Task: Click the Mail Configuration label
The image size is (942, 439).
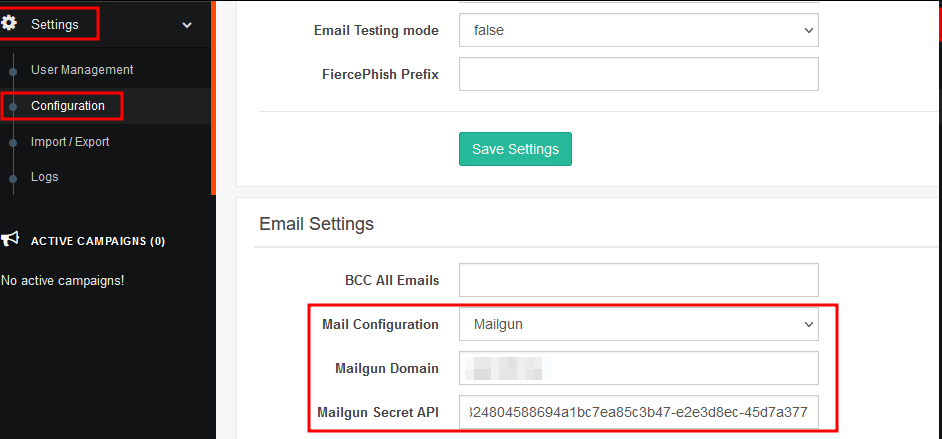Action: coord(380,325)
